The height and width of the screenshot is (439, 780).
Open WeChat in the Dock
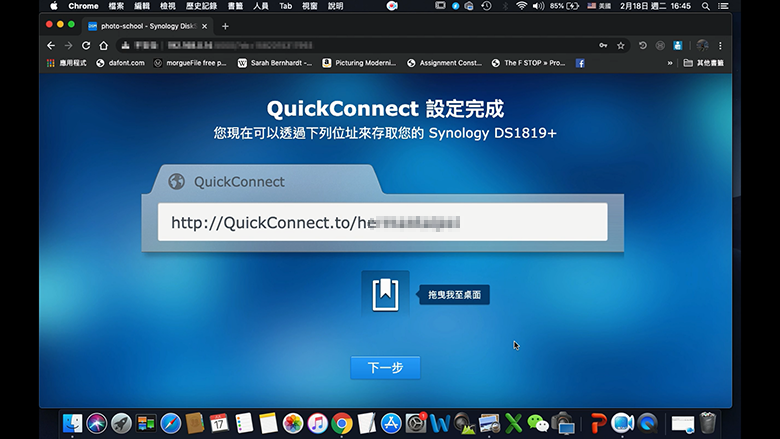538,424
